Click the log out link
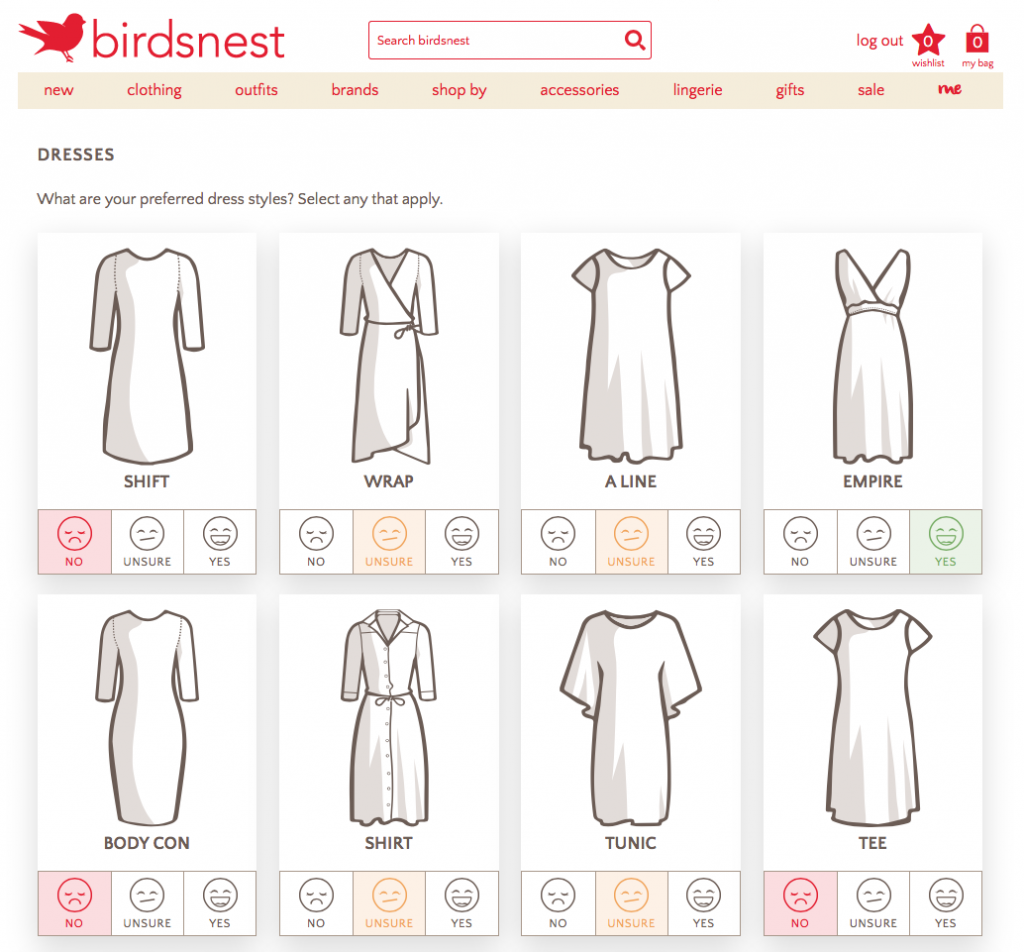Viewport: 1024px width, 952px height. [879, 41]
